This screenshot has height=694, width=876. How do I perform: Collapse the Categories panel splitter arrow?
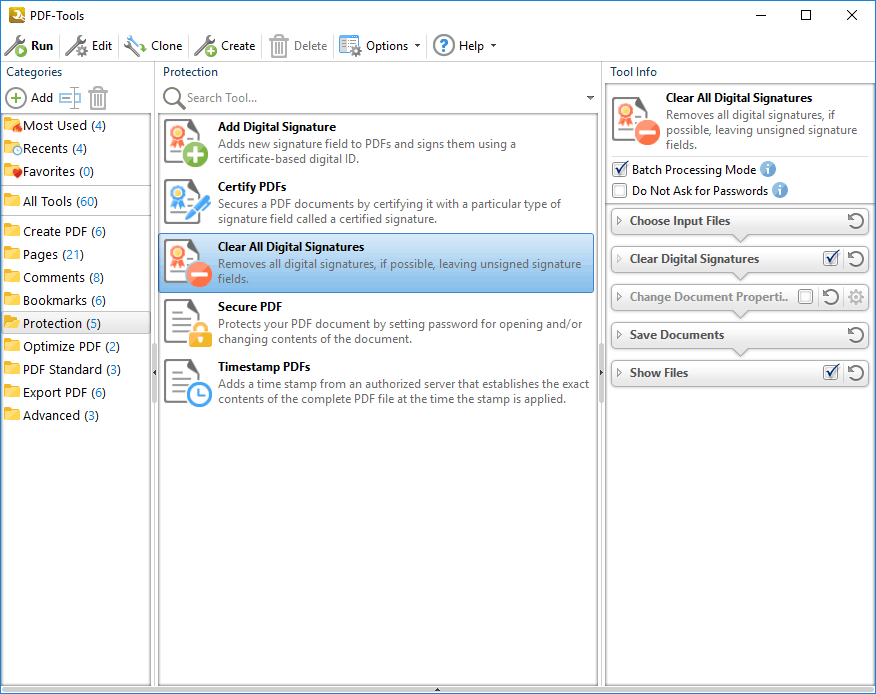pos(154,372)
